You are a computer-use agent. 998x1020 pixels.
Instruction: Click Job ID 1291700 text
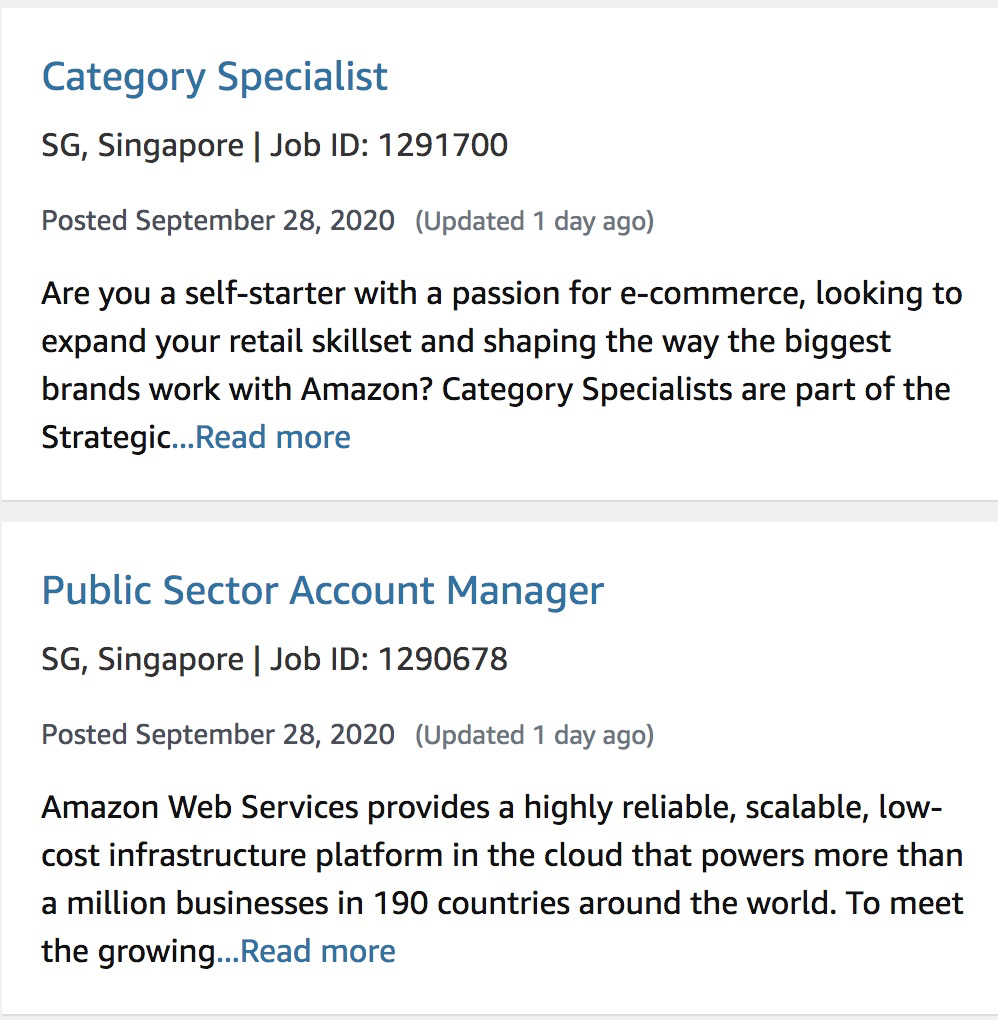tap(389, 146)
